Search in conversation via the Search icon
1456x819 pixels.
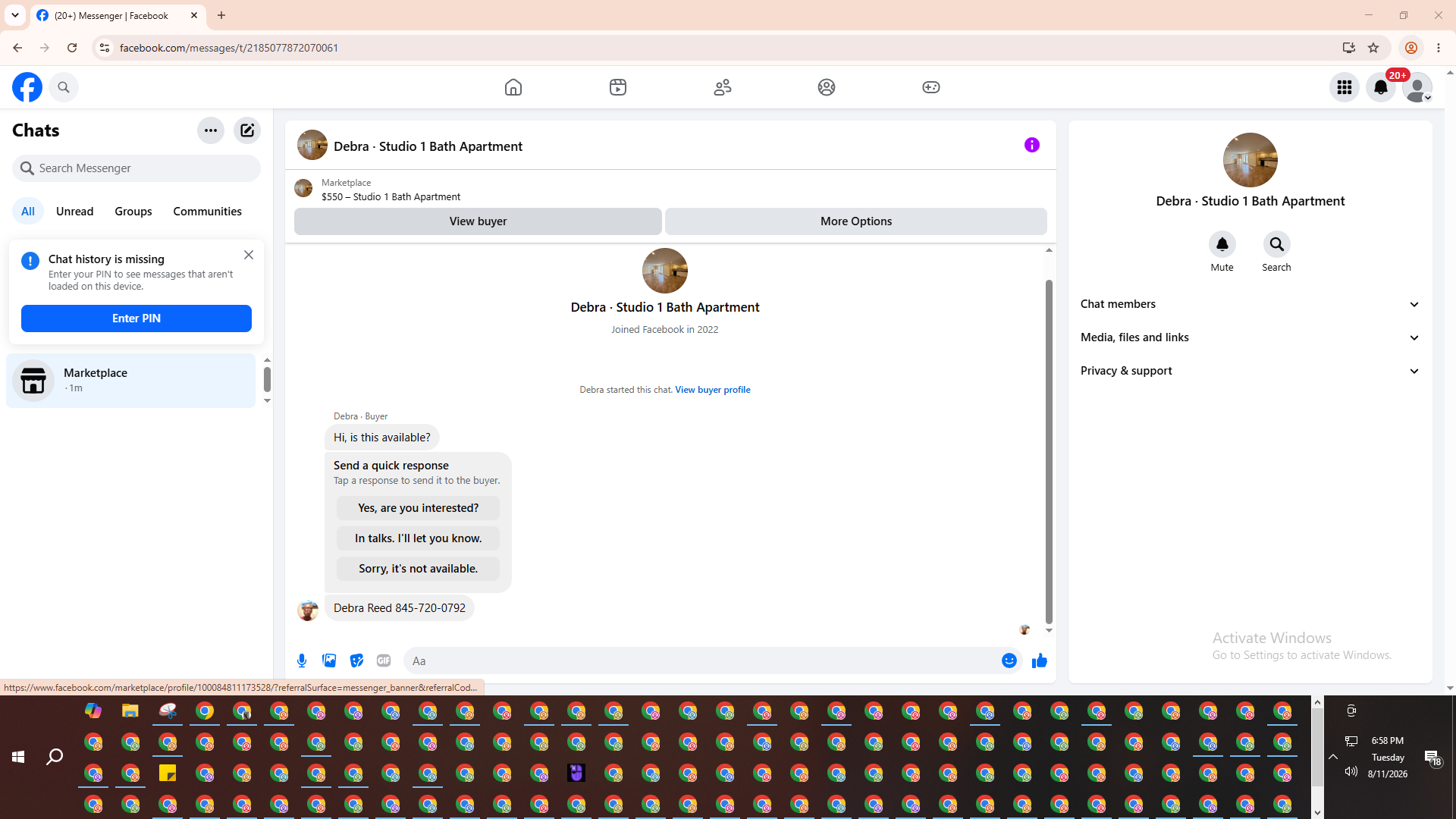[x=1277, y=244]
